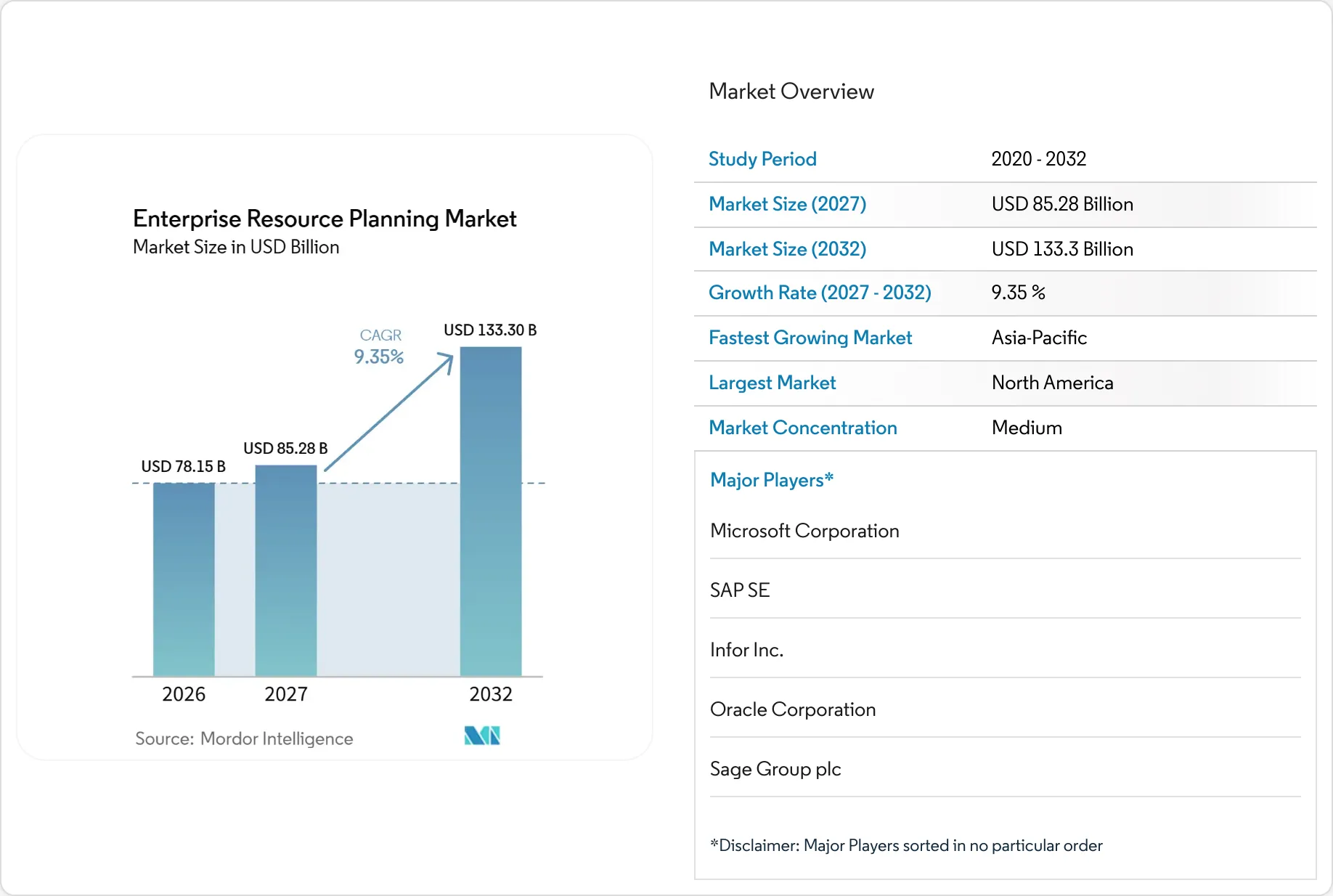Click the Mordor Intelligence logo icon
The width and height of the screenshot is (1333, 896).
click(482, 736)
